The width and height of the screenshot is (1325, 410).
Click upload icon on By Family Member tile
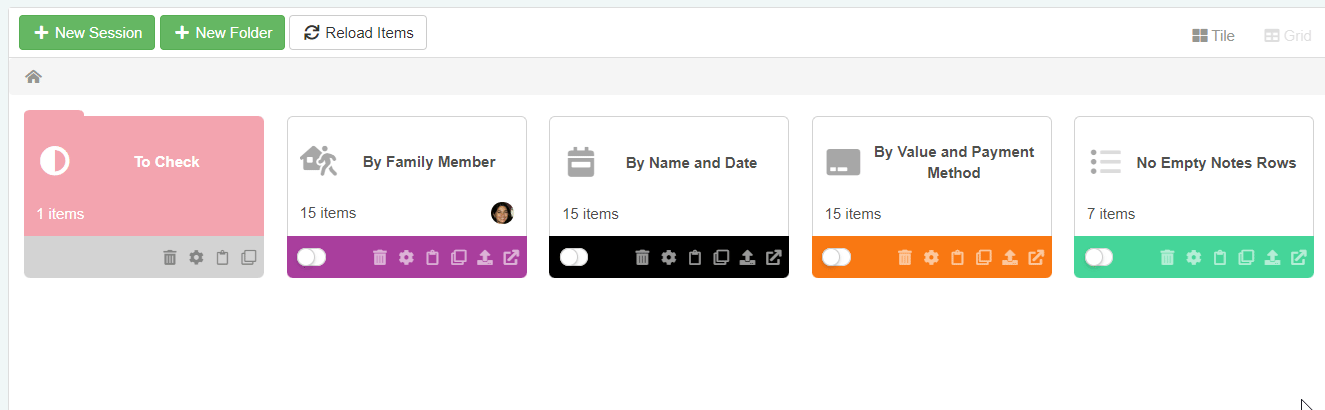point(485,258)
